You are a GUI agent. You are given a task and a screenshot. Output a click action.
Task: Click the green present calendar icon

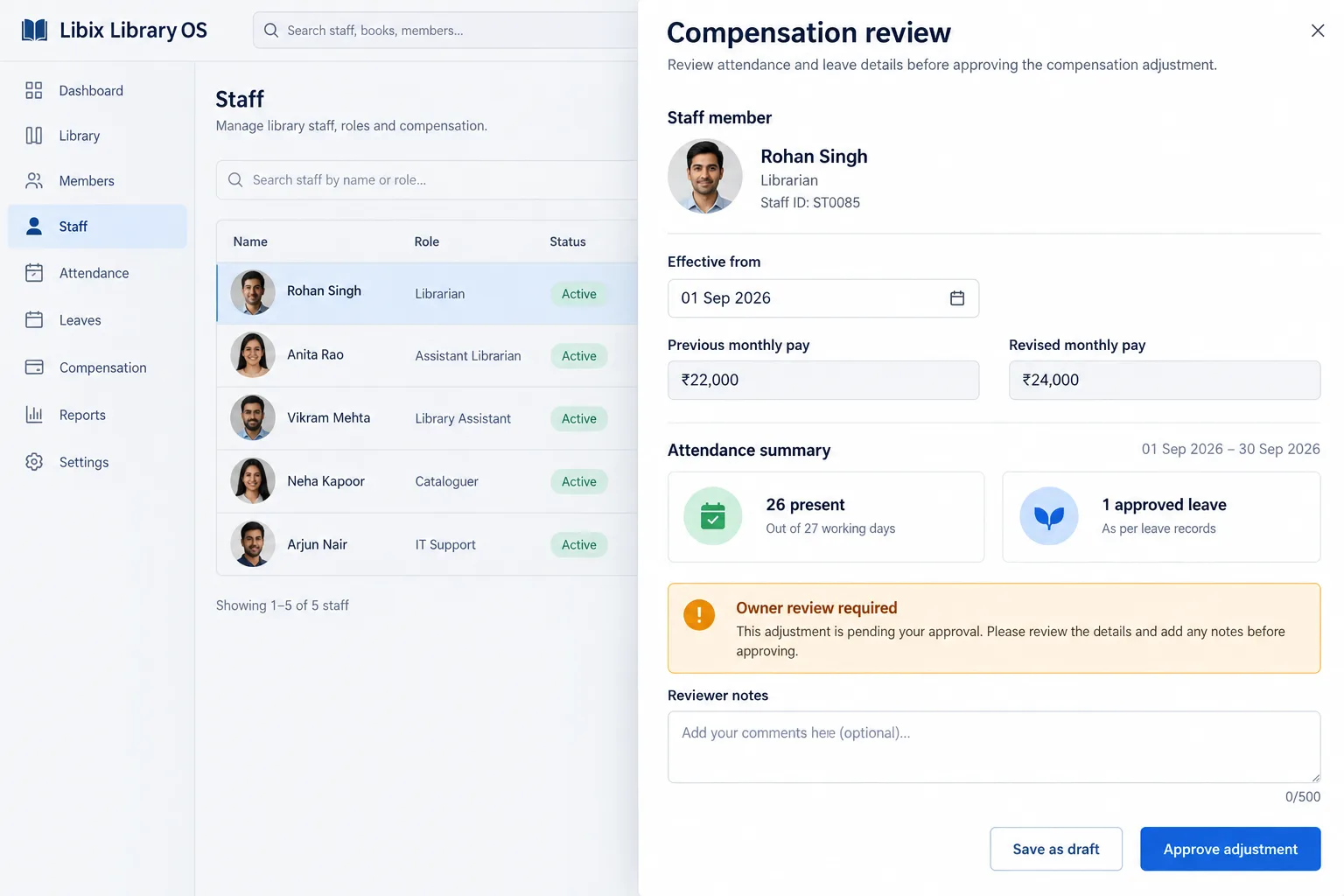(x=713, y=516)
